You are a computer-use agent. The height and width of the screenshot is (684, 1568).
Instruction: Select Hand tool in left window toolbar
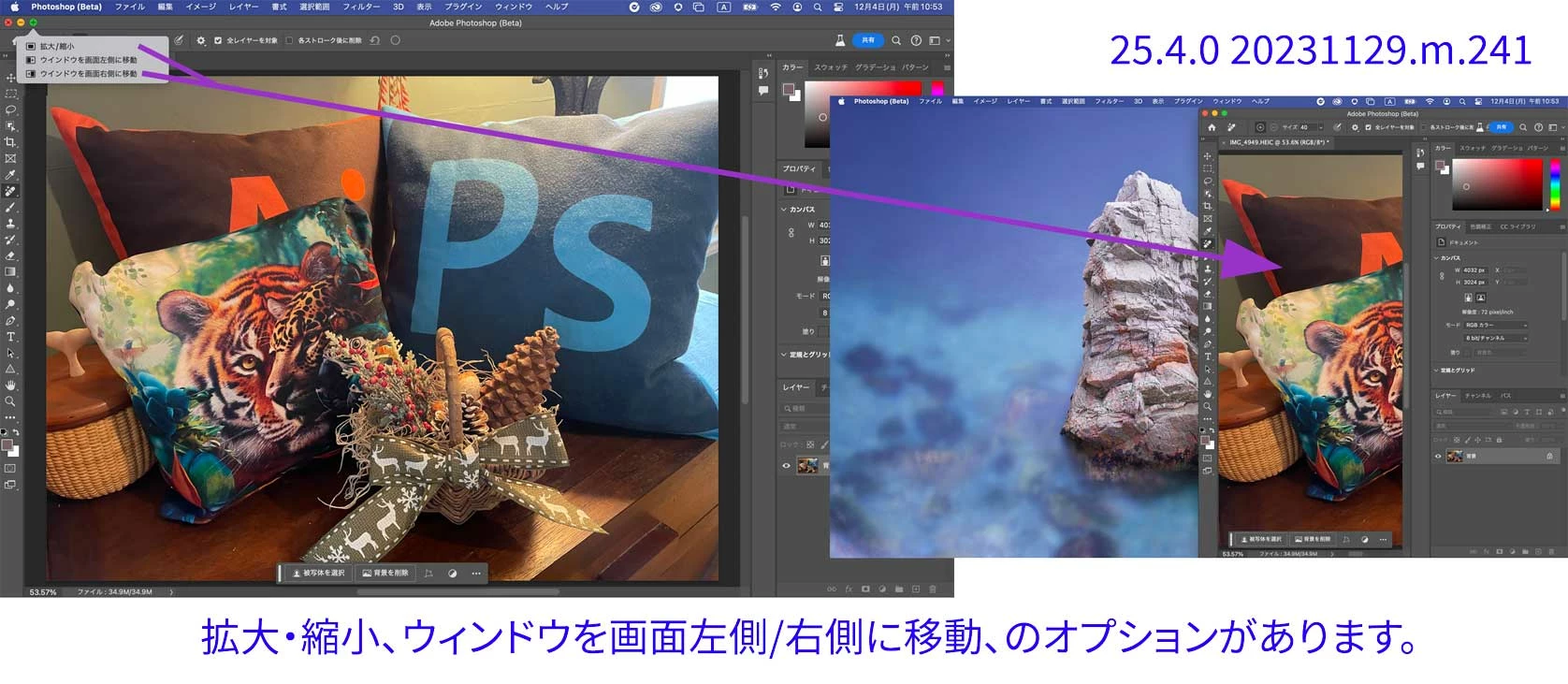(x=10, y=386)
